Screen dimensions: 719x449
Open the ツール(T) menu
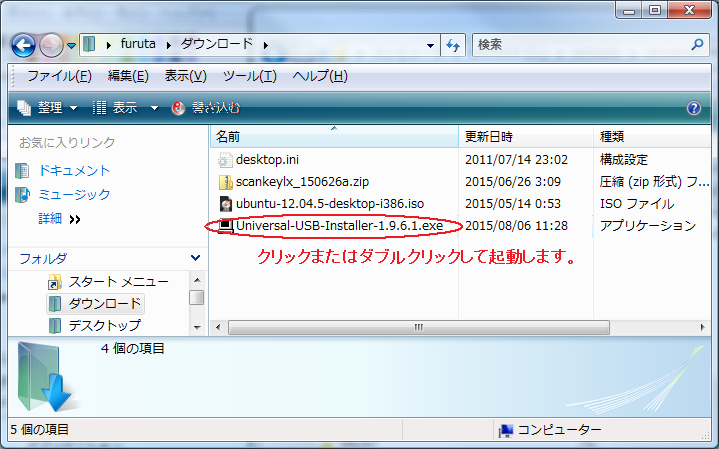[x=250, y=76]
